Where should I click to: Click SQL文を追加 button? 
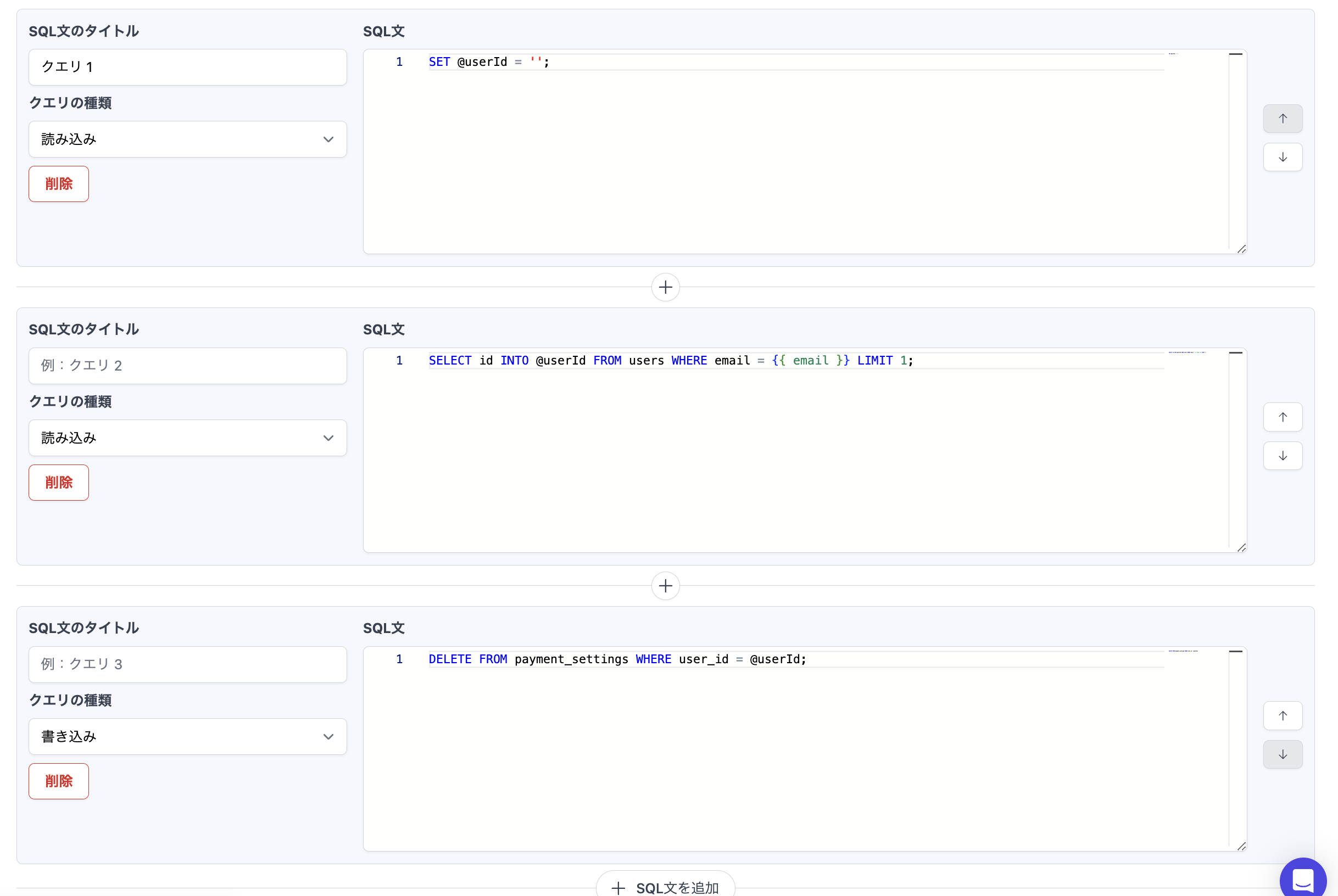(665, 887)
